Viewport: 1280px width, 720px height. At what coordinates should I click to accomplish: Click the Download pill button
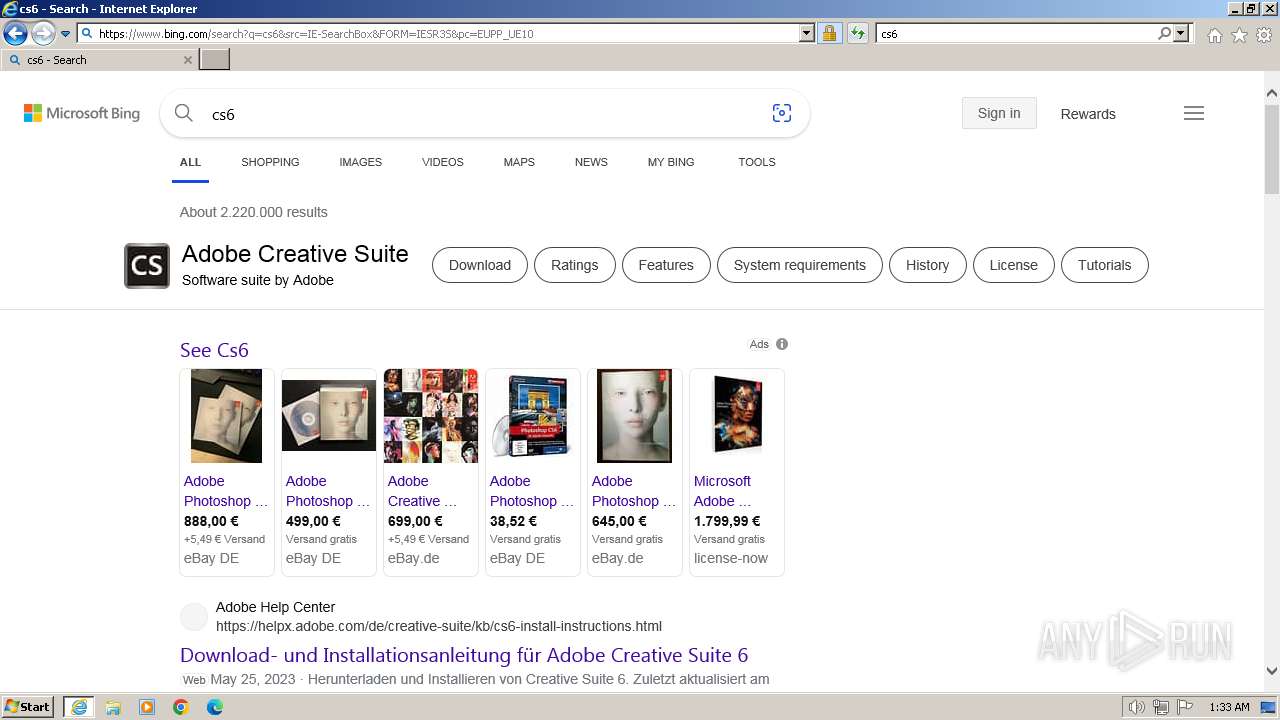point(480,265)
